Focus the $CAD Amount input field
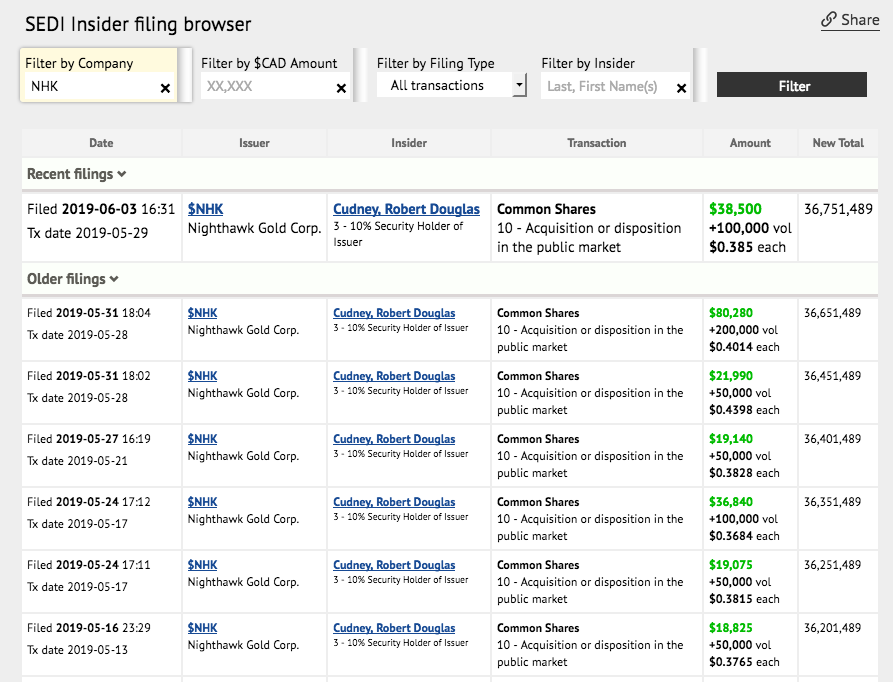The image size is (893, 682). 266,87
